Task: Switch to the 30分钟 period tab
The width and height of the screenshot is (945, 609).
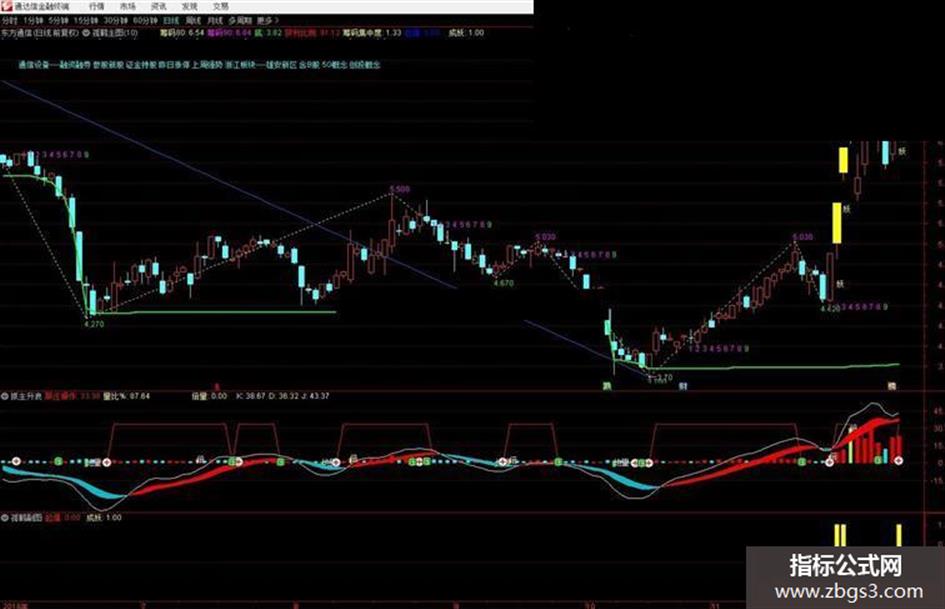Action: (115, 21)
